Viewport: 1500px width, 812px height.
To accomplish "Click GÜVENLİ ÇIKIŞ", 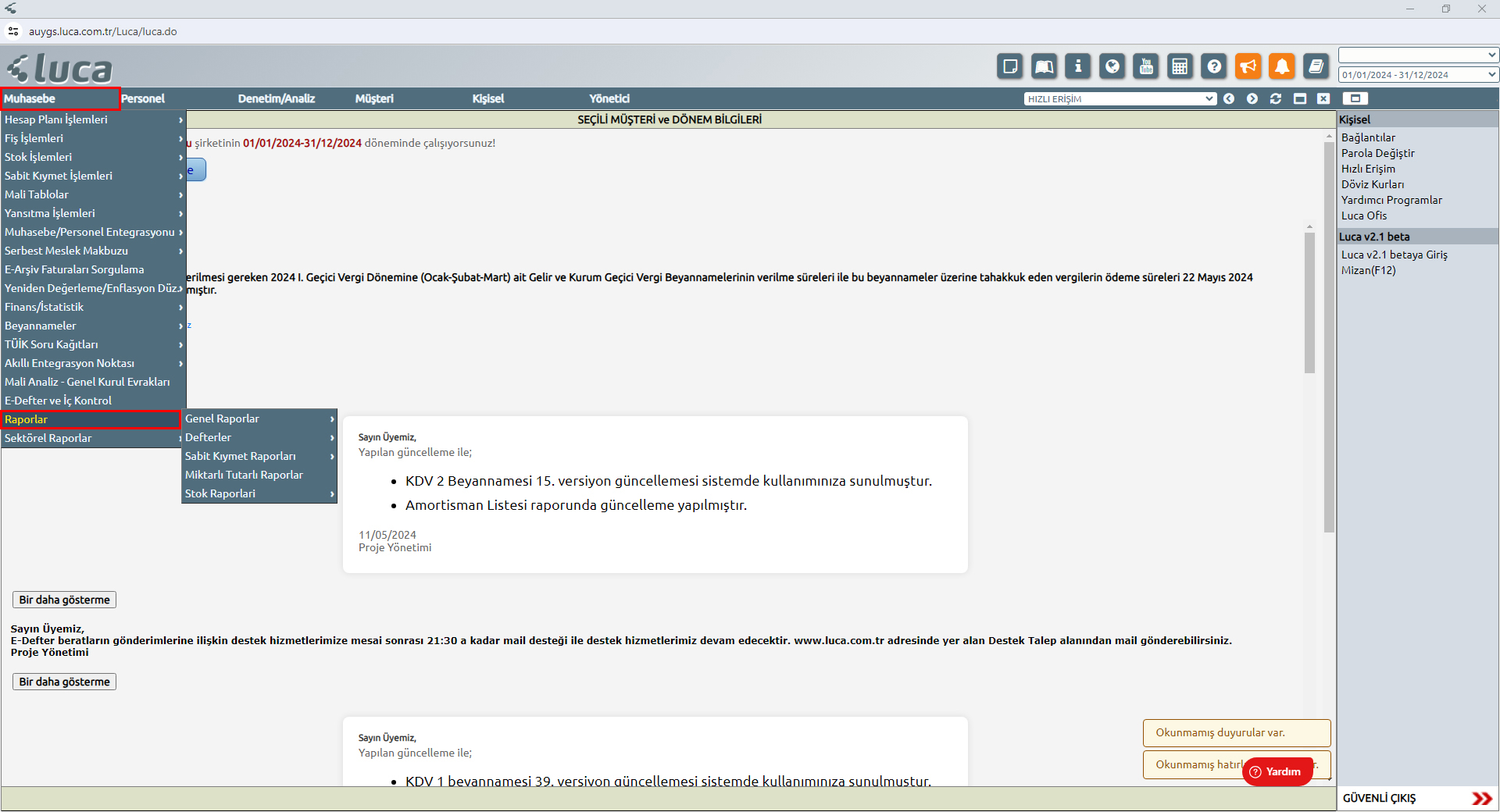I will point(1379,798).
